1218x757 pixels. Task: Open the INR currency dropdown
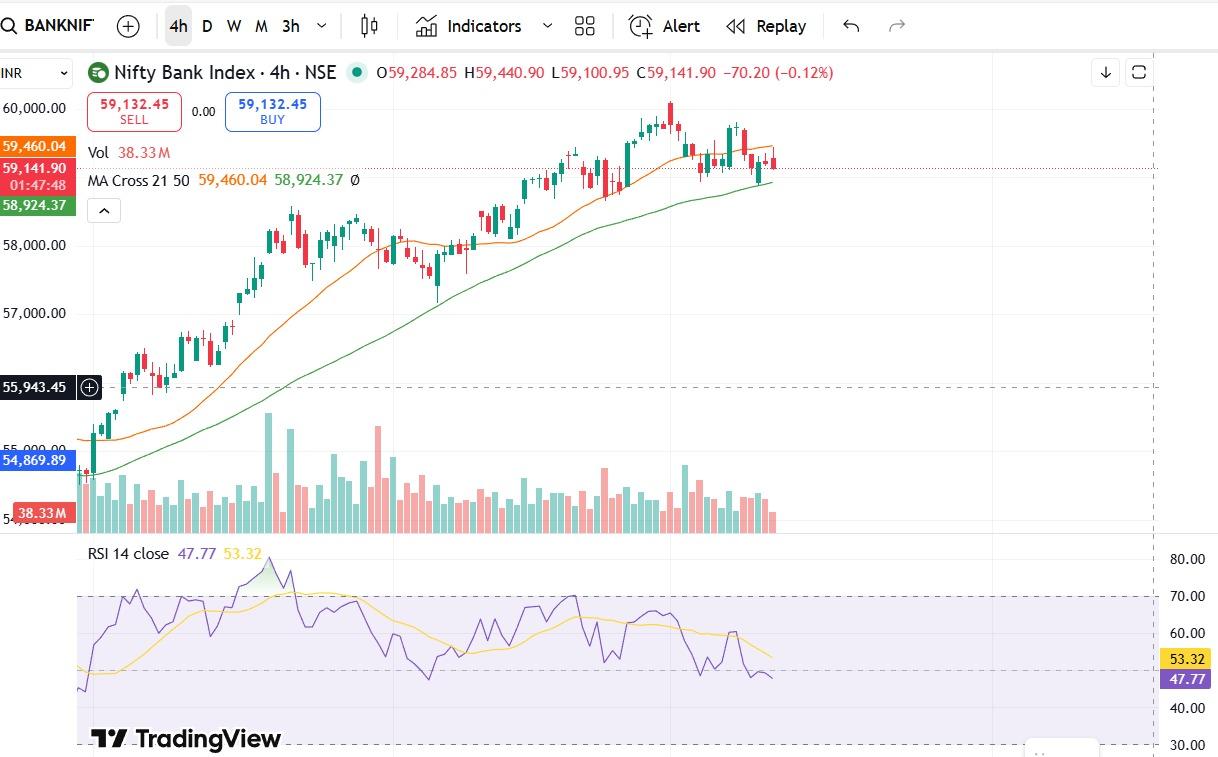tap(36, 73)
